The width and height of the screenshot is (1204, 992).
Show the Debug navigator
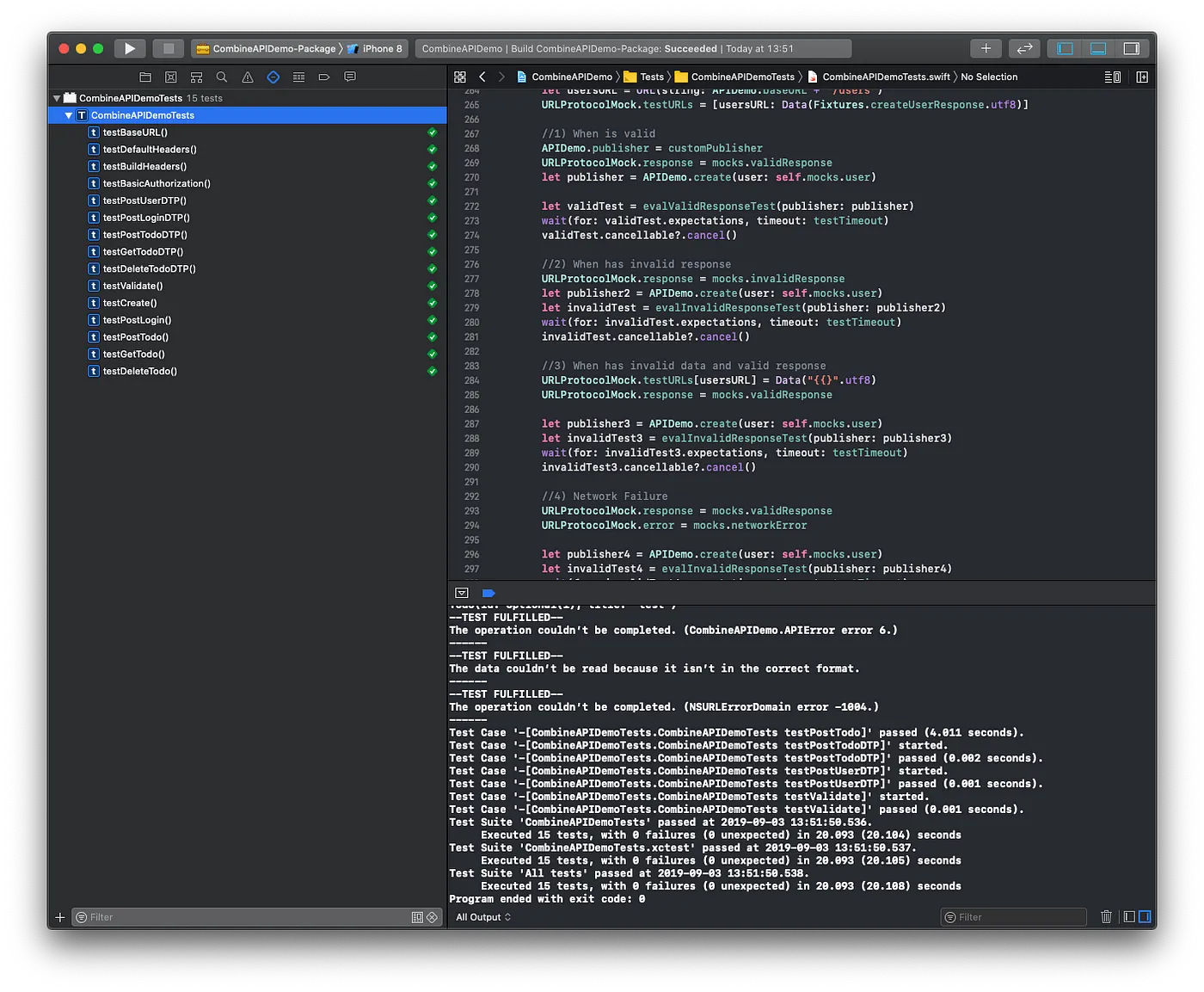[x=298, y=77]
